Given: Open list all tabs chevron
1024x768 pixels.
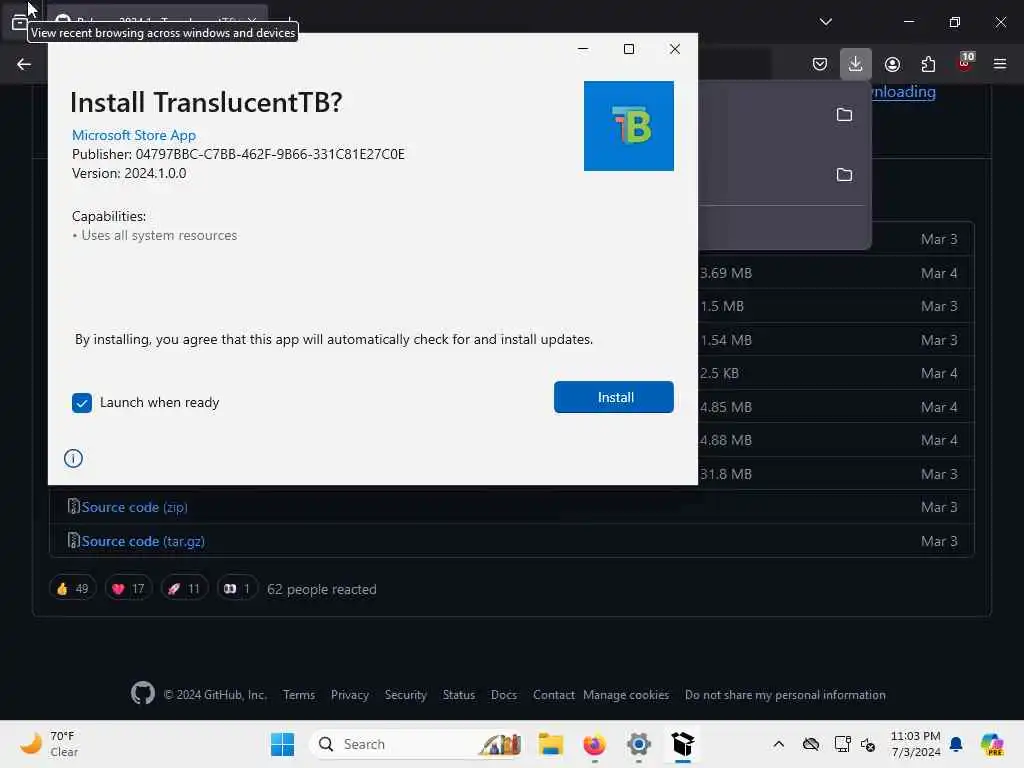Looking at the screenshot, I should [x=825, y=22].
